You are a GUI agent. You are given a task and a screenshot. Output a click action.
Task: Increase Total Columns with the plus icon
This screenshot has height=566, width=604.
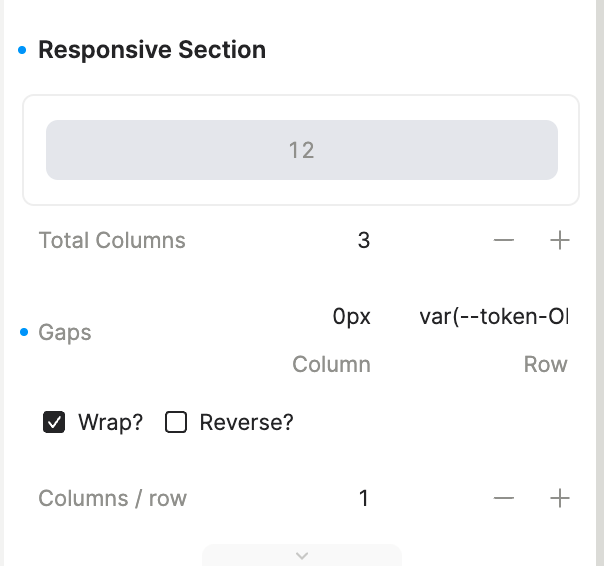tap(560, 241)
